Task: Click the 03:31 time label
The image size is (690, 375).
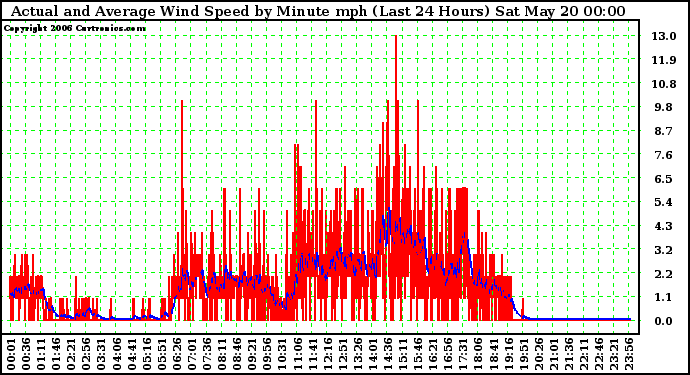Action: point(101,354)
